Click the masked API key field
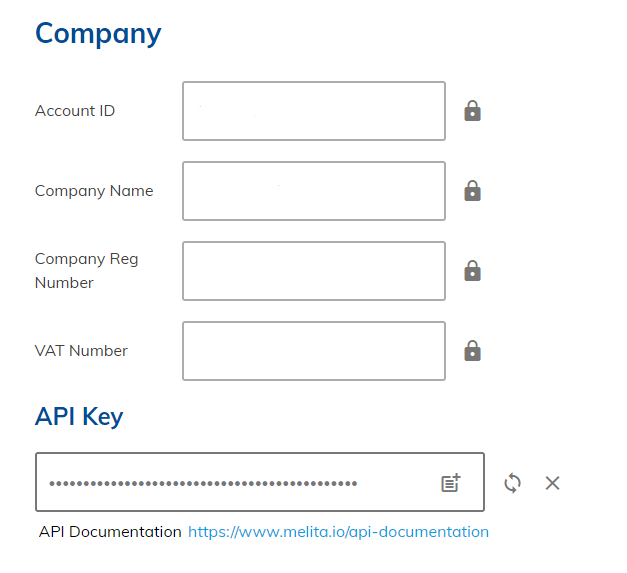Screen dimensions: 627x573 235,483
